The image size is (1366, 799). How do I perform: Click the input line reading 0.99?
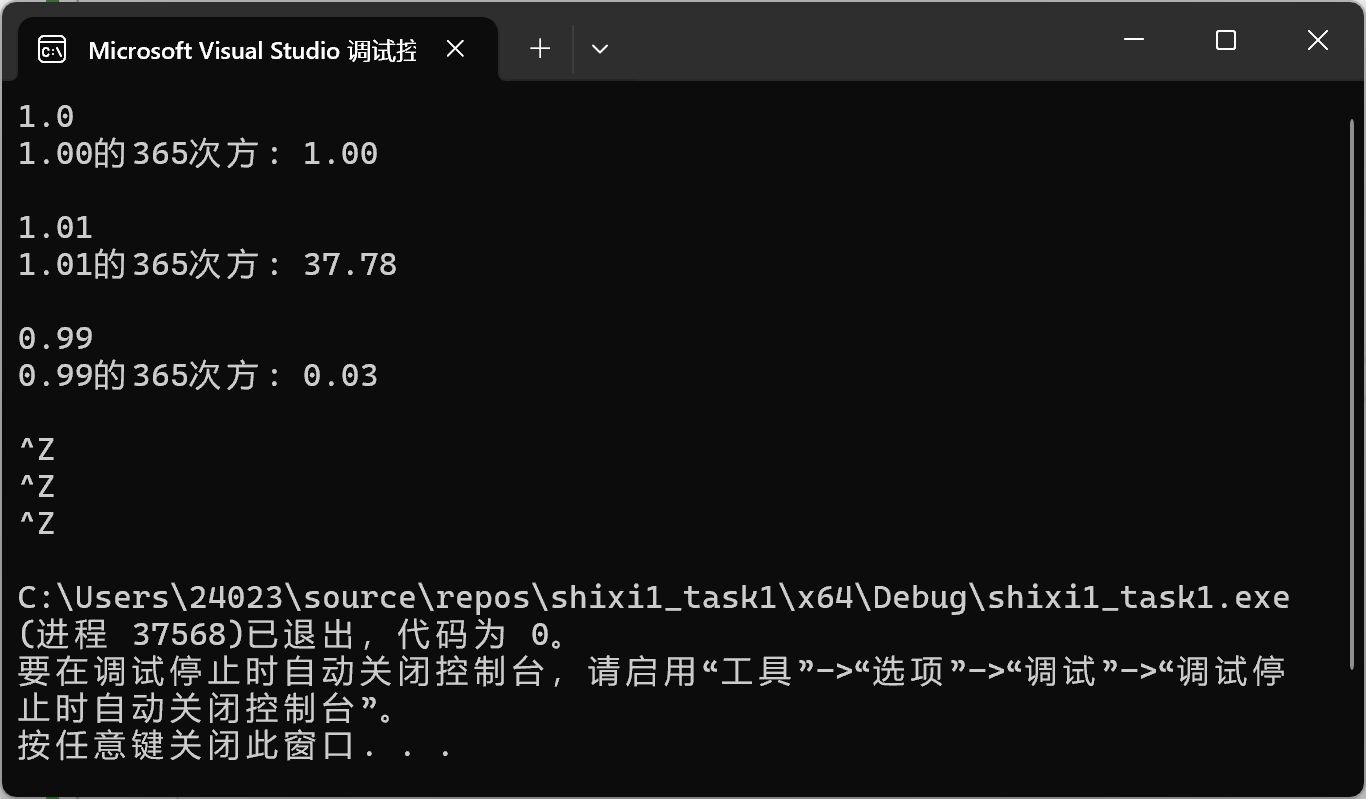coord(56,339)
